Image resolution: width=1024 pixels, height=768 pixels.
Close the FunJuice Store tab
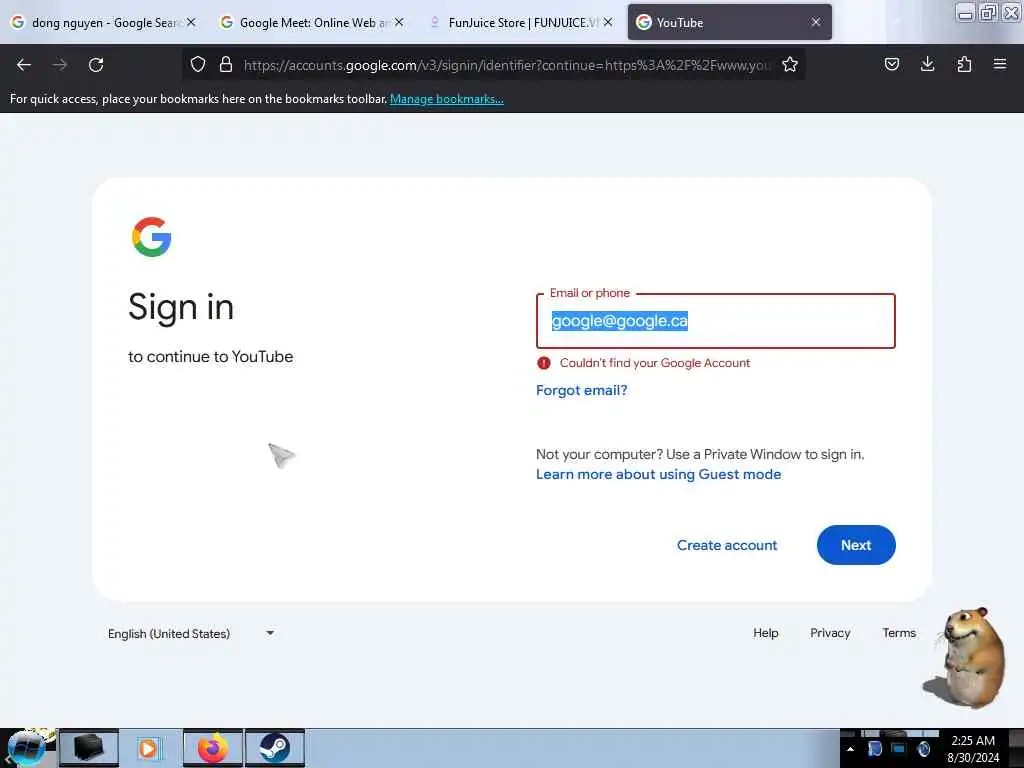click(608, 22)
